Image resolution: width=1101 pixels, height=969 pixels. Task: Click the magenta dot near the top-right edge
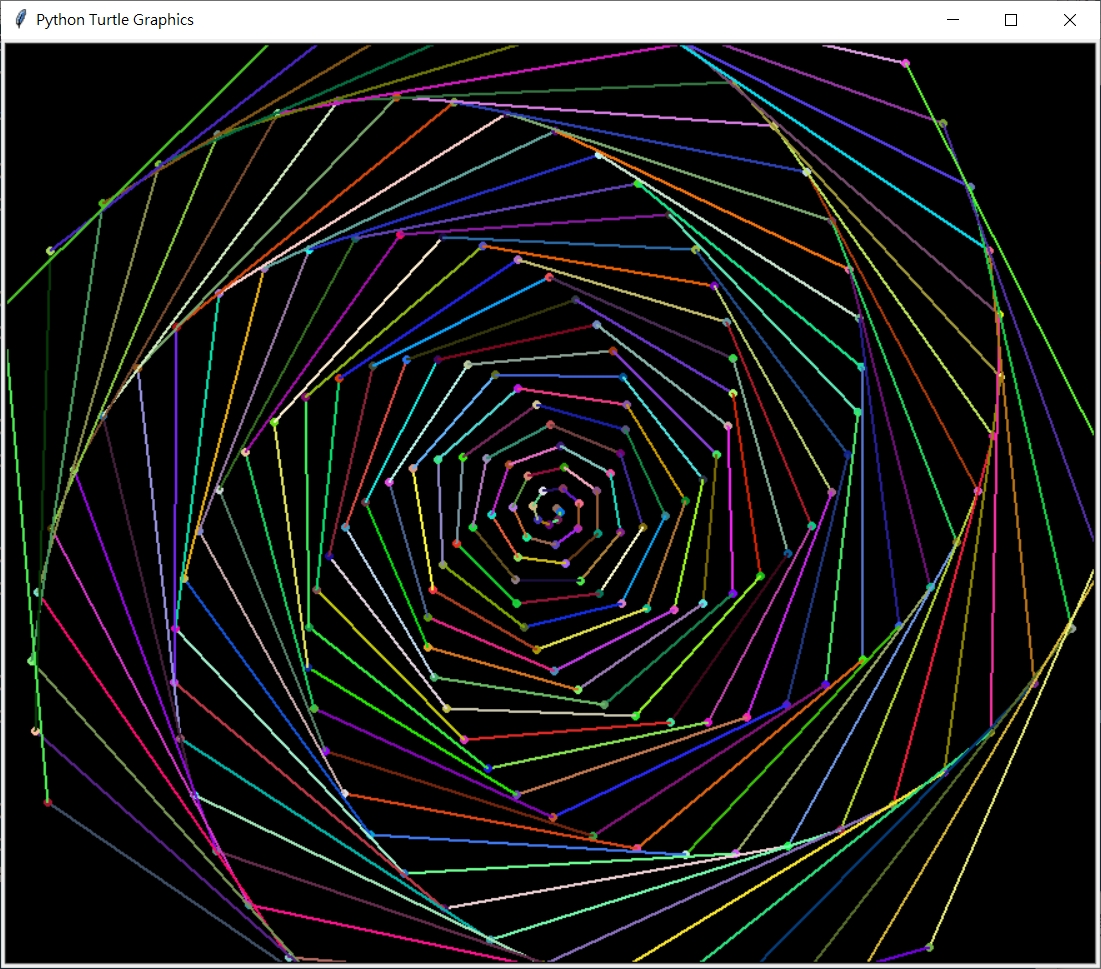(905, 62)
